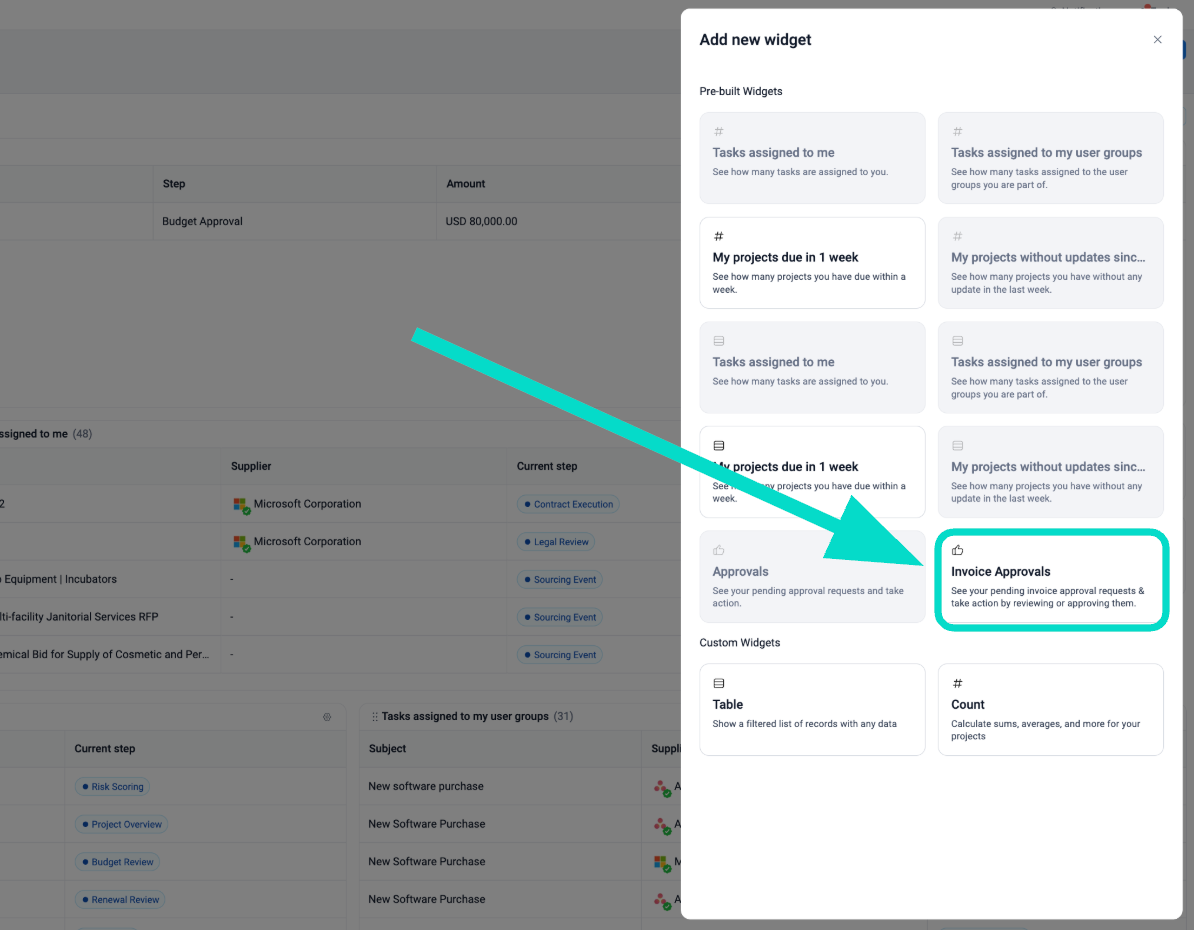Open first New software purchase row
The height and width of the screenshot is (930, 1194).
coord(426,786)
